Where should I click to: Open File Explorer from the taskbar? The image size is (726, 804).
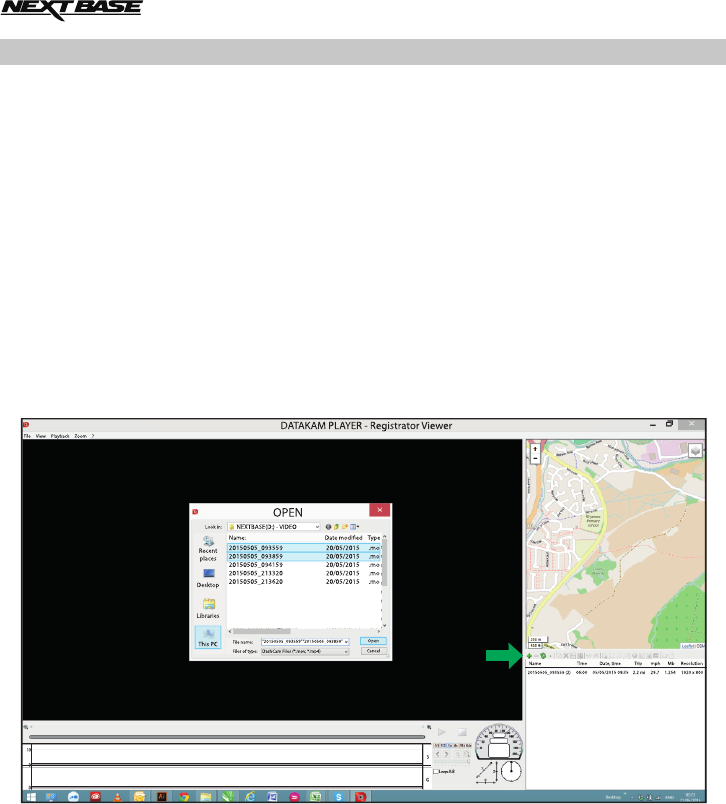pyautogui.click(x=206, y=796)
